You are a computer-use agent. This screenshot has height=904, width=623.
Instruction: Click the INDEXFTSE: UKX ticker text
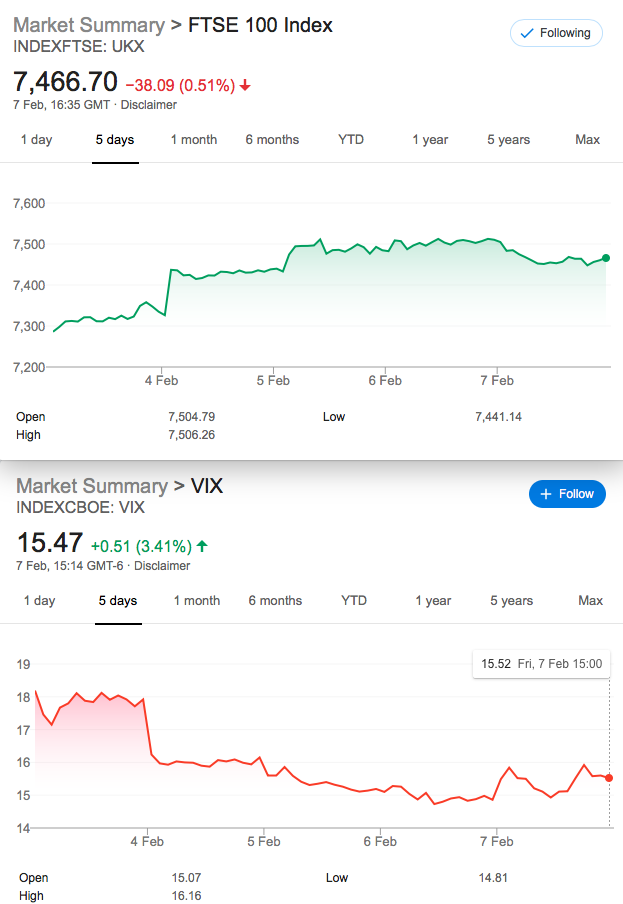(78, 47)
